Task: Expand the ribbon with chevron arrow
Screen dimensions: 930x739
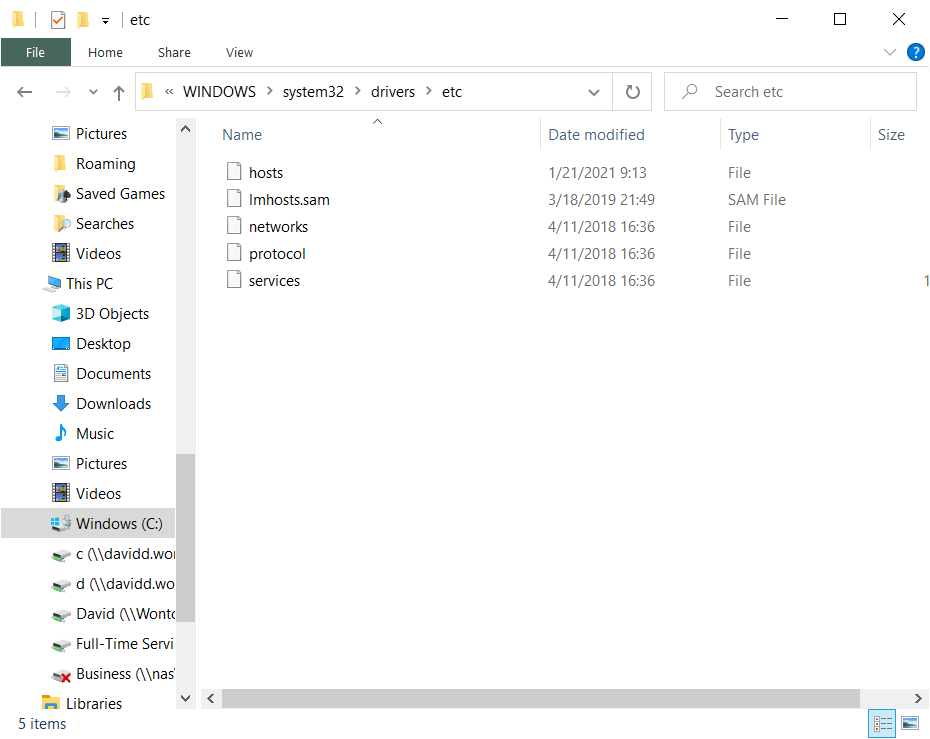Action: click(890, 52)
